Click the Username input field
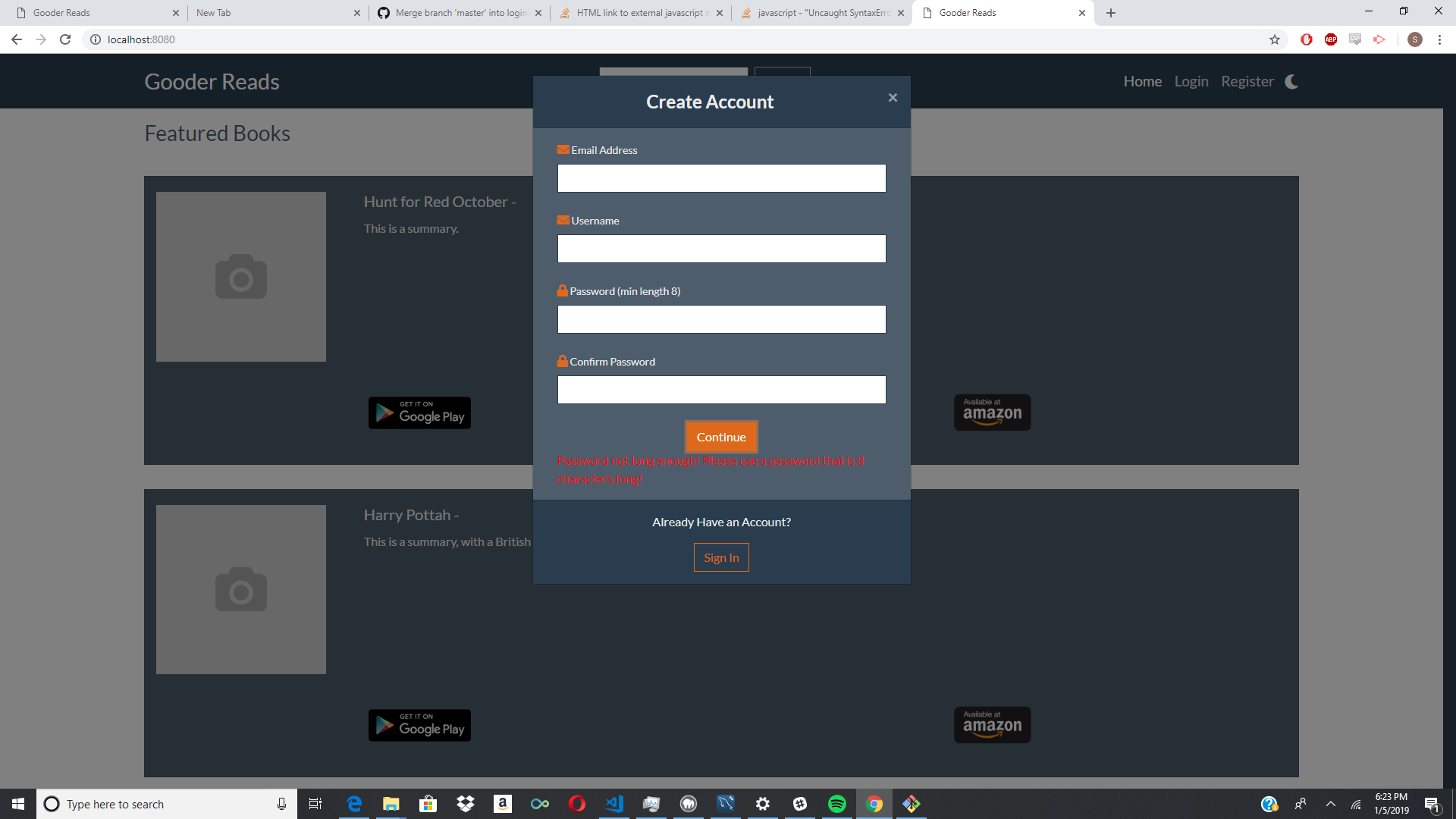This screenshot has width=1456, height=819. (x=721, y=248)
